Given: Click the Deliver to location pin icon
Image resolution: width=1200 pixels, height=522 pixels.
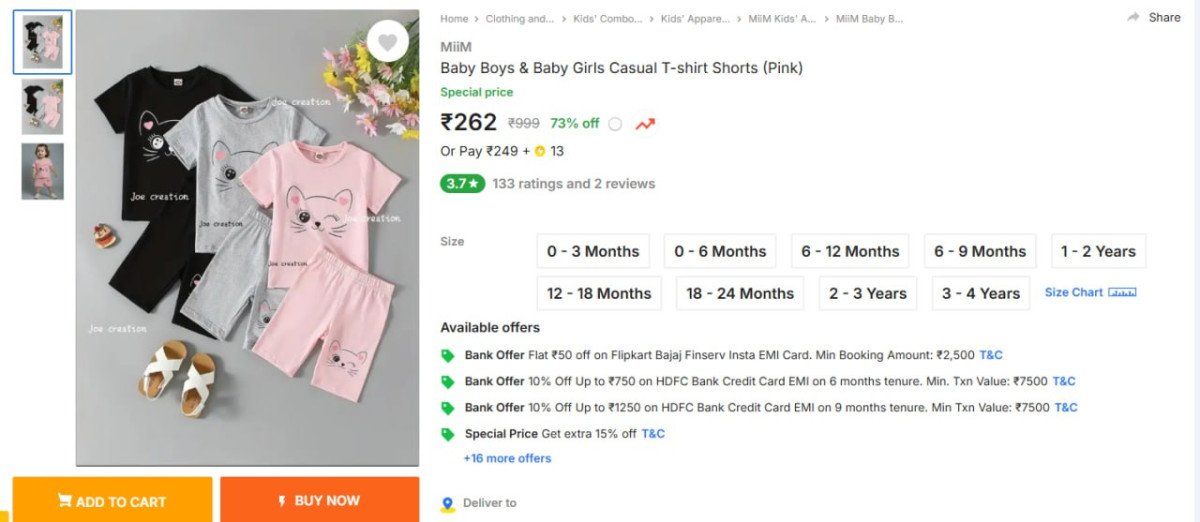Looking at the screenshot, I should tap(448, 504).
